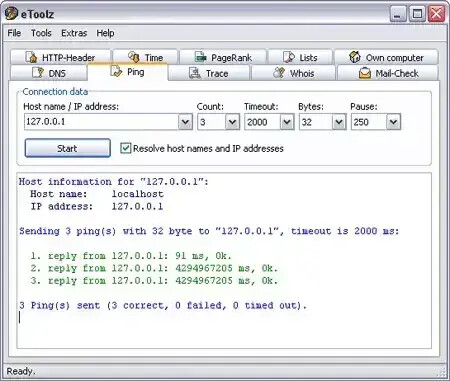Screen dimensions: 450x381
Task: Click the Mail-Check envelope icon
Action: coord(365,73)
